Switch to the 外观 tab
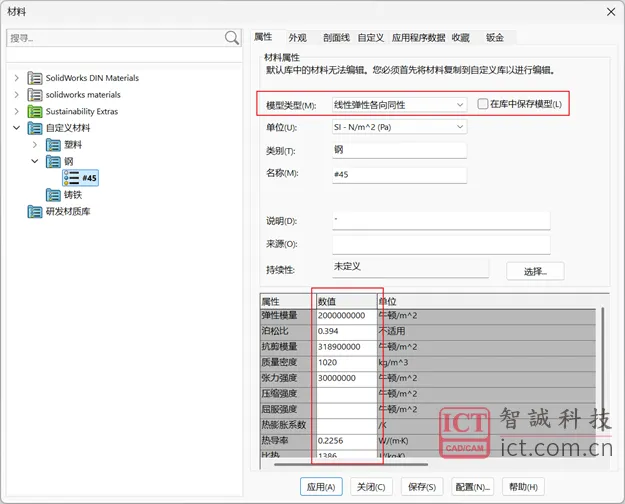The width and height of the screenshot is (625, 504). (x=298, y=38)
